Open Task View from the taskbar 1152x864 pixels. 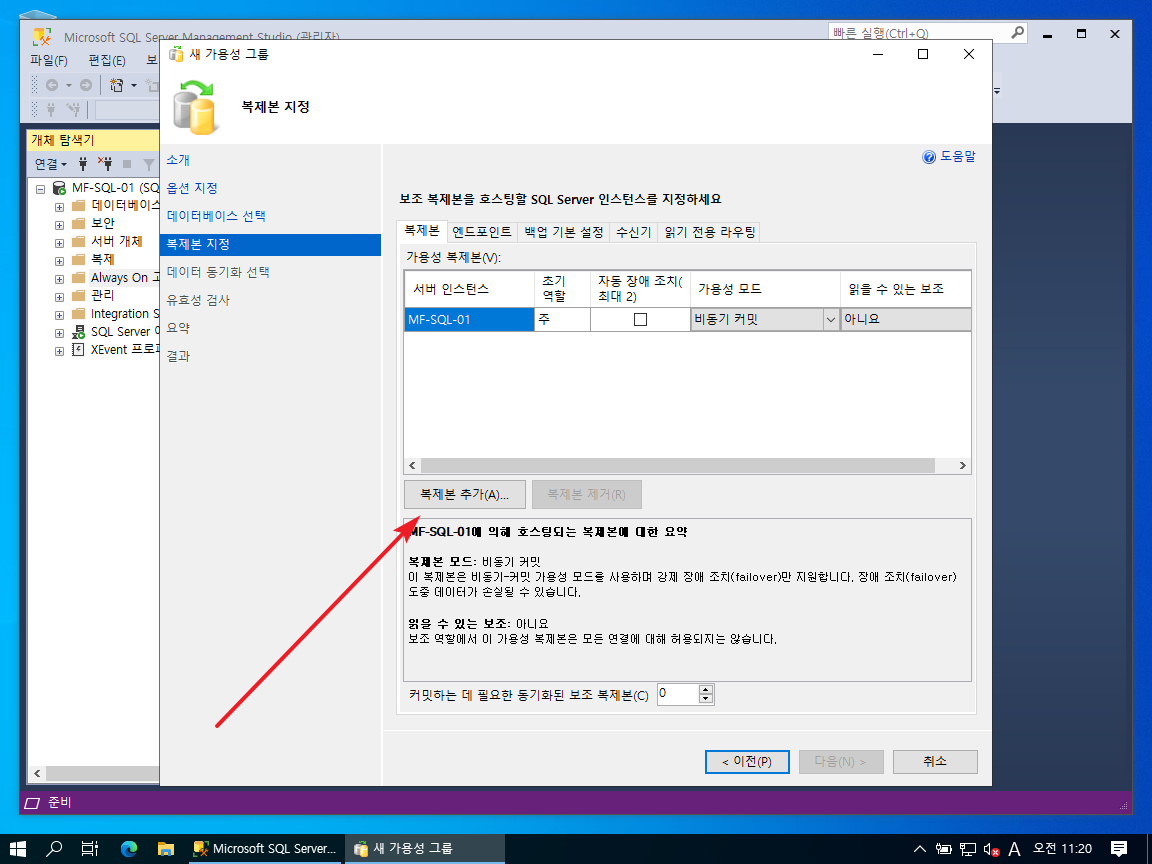coord(90,849)
